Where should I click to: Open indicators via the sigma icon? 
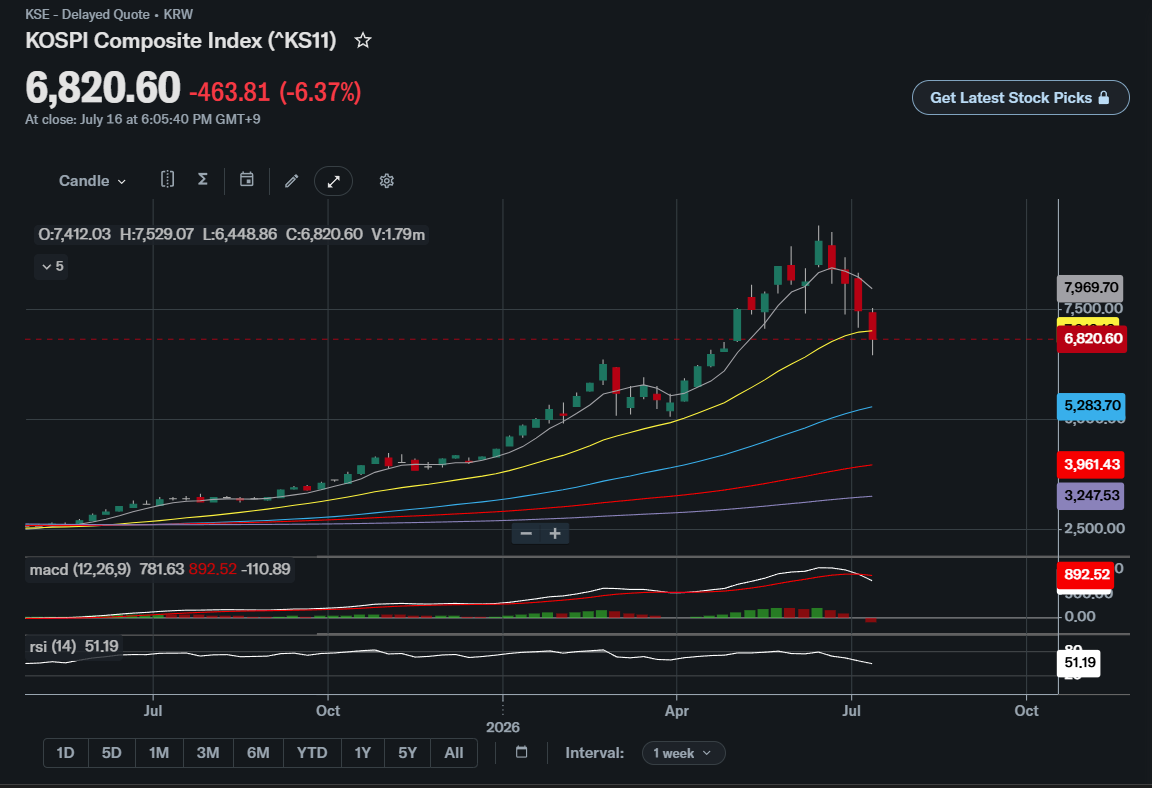coord(203,180)
